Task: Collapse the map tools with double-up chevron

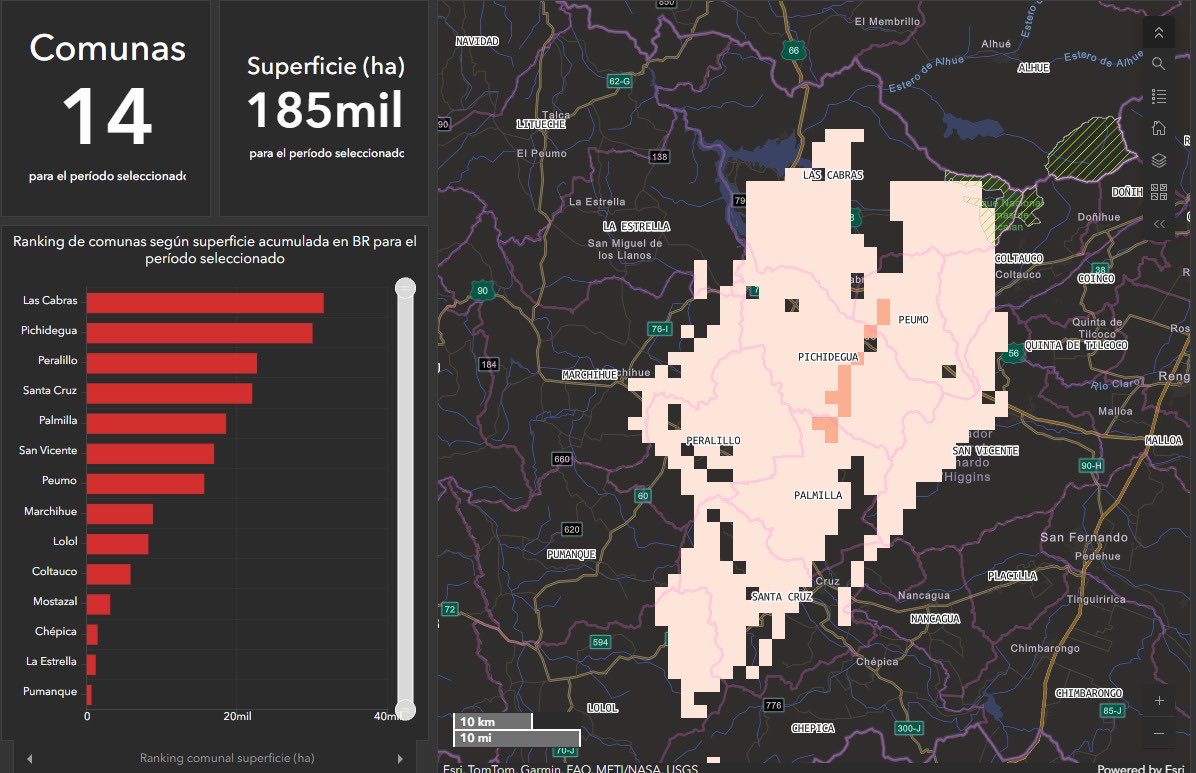Action: pyautogui.click(x=1159, y=32)
